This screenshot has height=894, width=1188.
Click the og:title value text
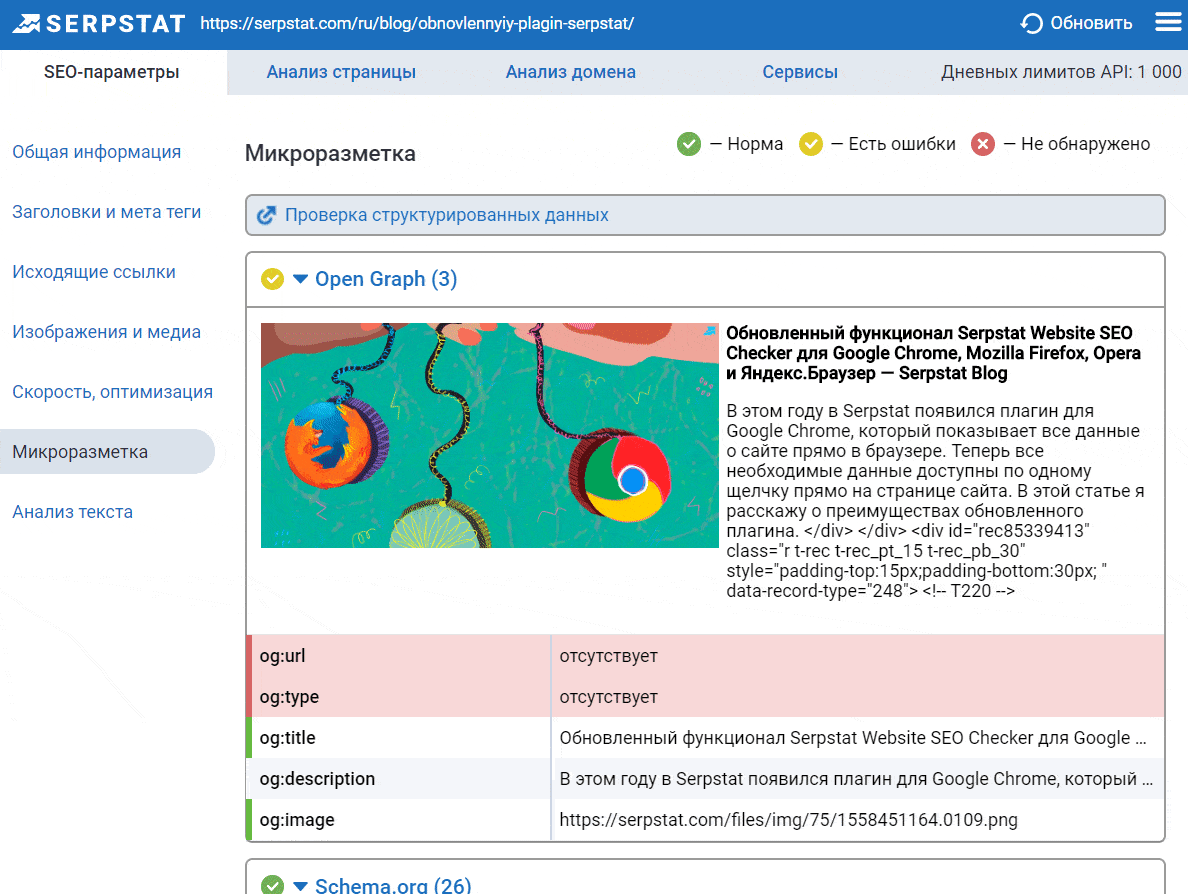[x=853, y=738]
